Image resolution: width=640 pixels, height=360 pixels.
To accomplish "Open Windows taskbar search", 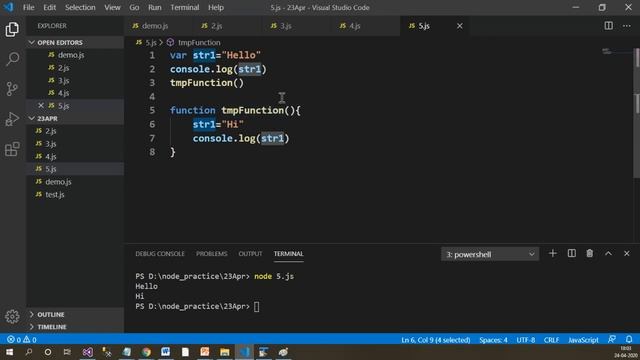I will (x=29, y=352).
